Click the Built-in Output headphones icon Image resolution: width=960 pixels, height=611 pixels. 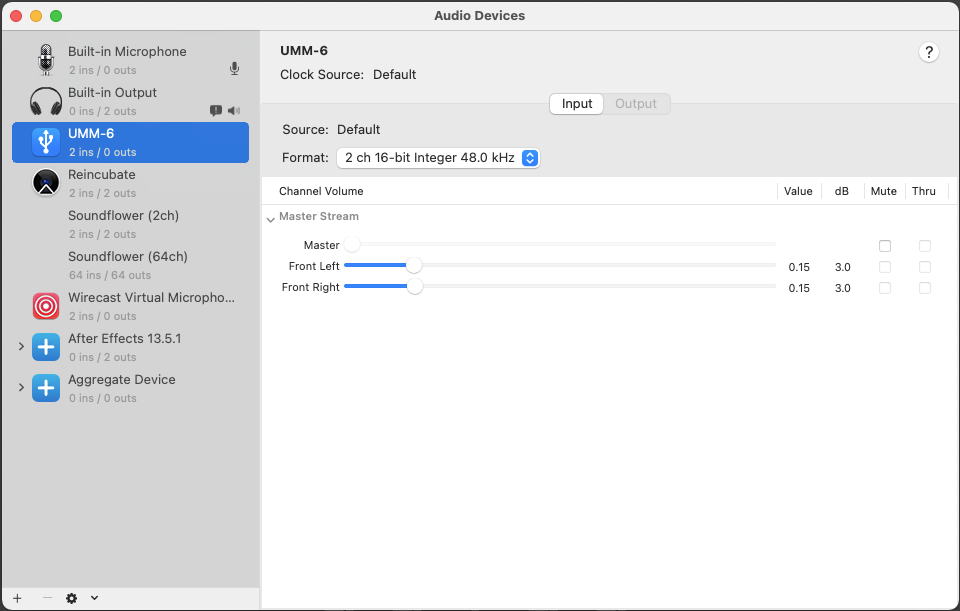46,101
